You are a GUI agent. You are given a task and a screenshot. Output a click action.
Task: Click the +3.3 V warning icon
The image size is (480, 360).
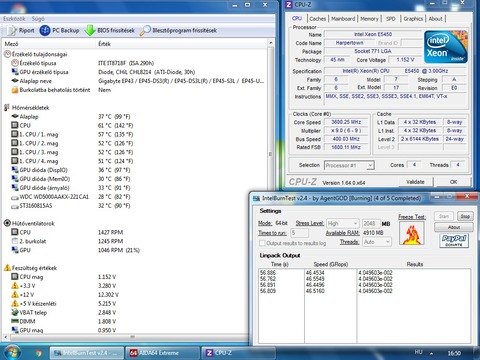(x=15, y=285)
